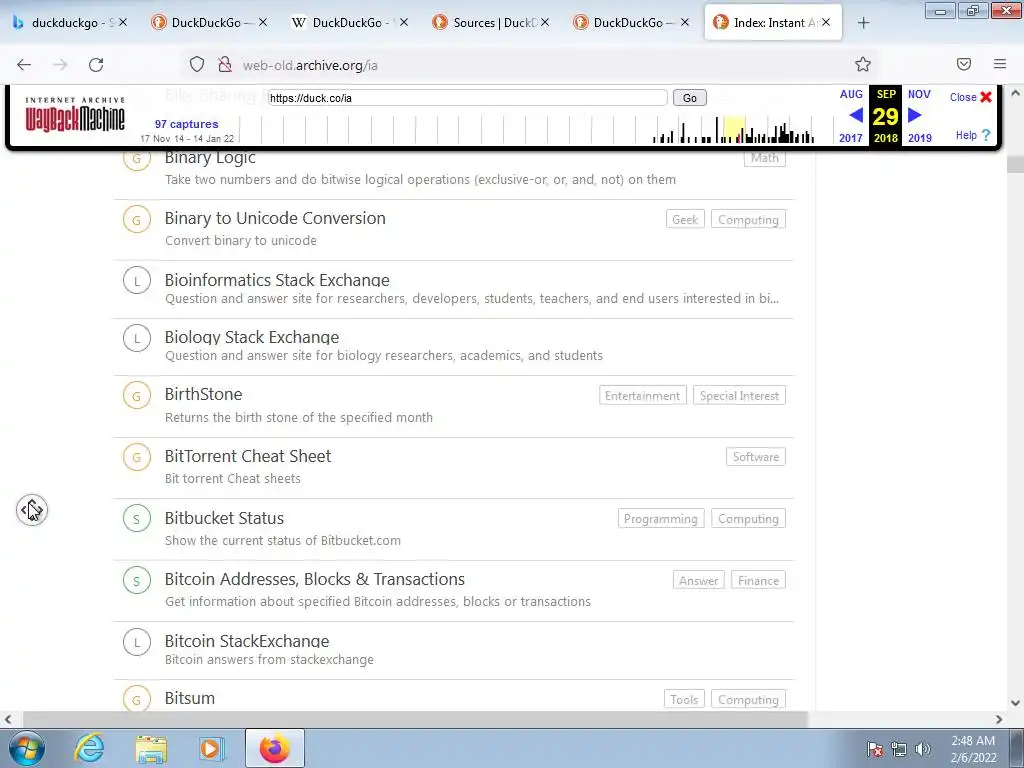
Task: Open Bioinformatics Stack Exchange entry
Action: 277,280
